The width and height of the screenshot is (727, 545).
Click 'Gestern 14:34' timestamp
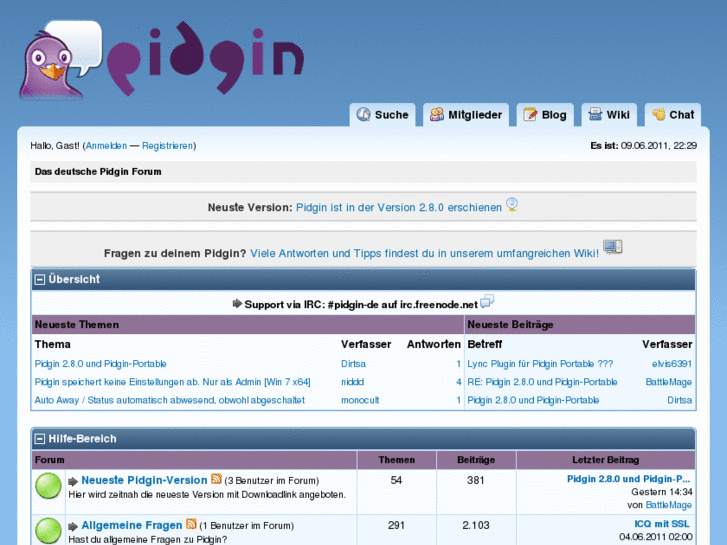(662, 492)
